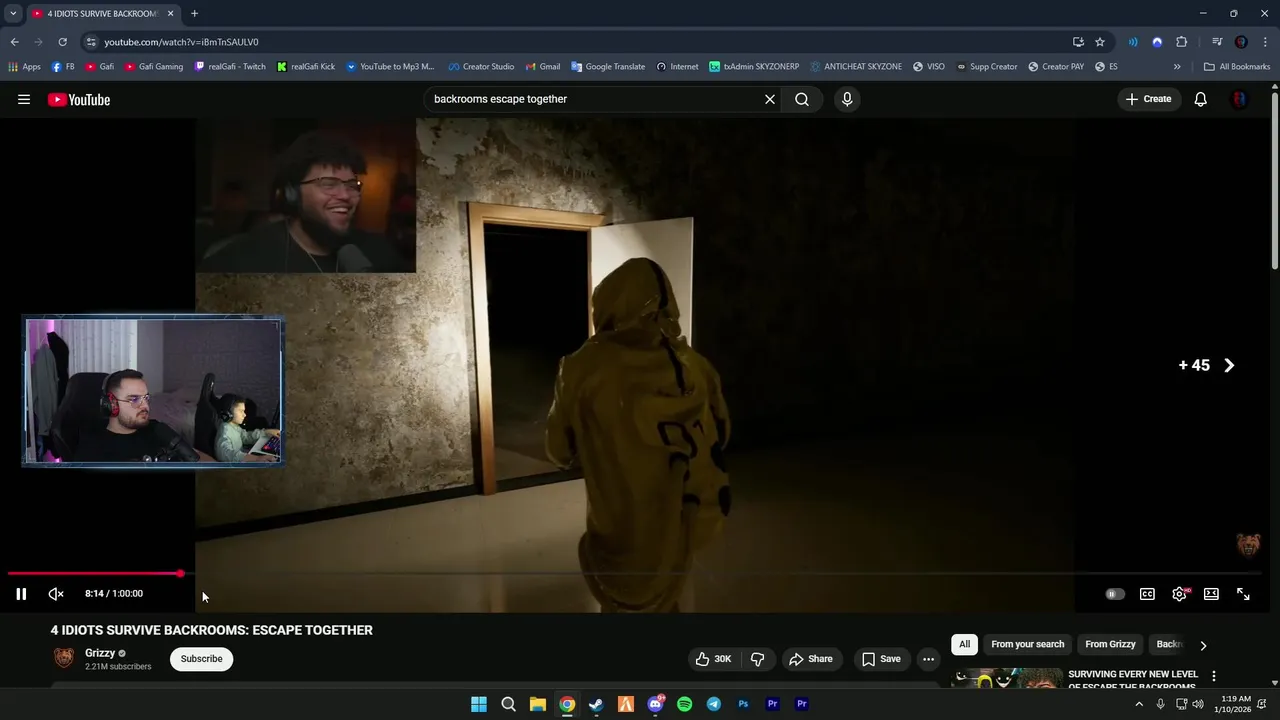Select the From your search chip
Image resolution: width=1280 pixels, height=720 pixels.
pyautogui.click(x=1027, y=644)
